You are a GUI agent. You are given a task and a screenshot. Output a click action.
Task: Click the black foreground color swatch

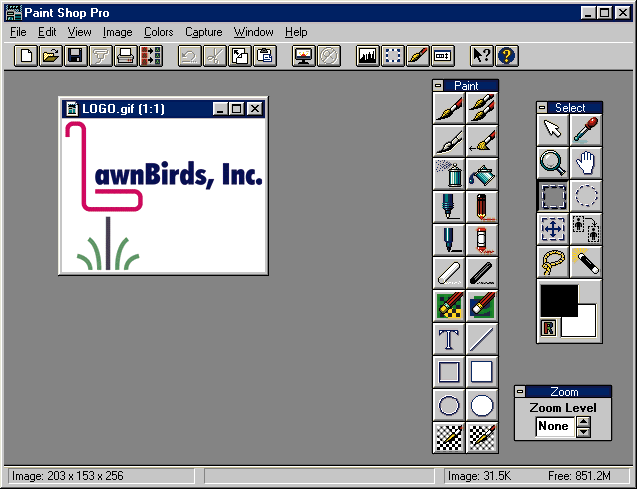tap(558, 299)
